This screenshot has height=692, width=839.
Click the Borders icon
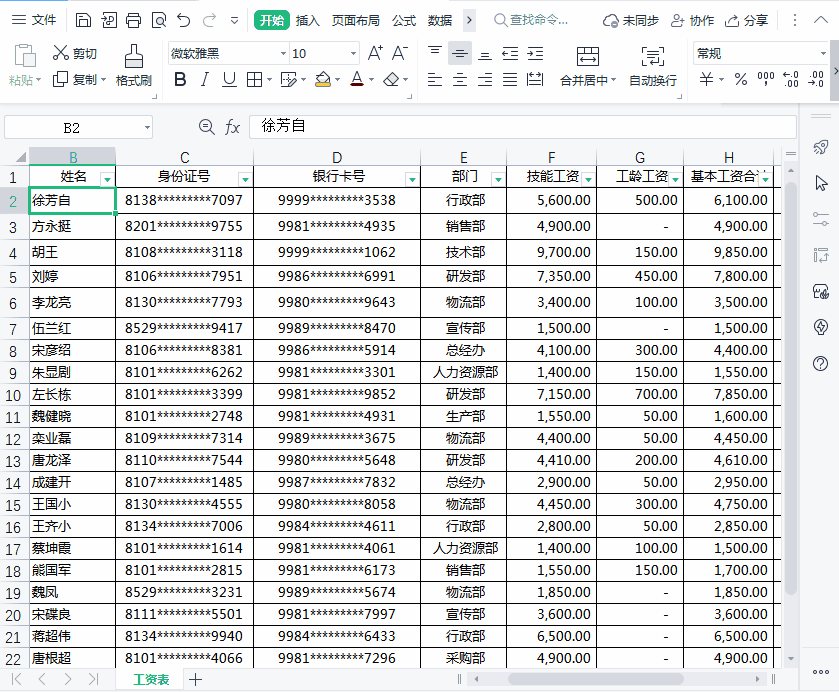tap(254, 80)
